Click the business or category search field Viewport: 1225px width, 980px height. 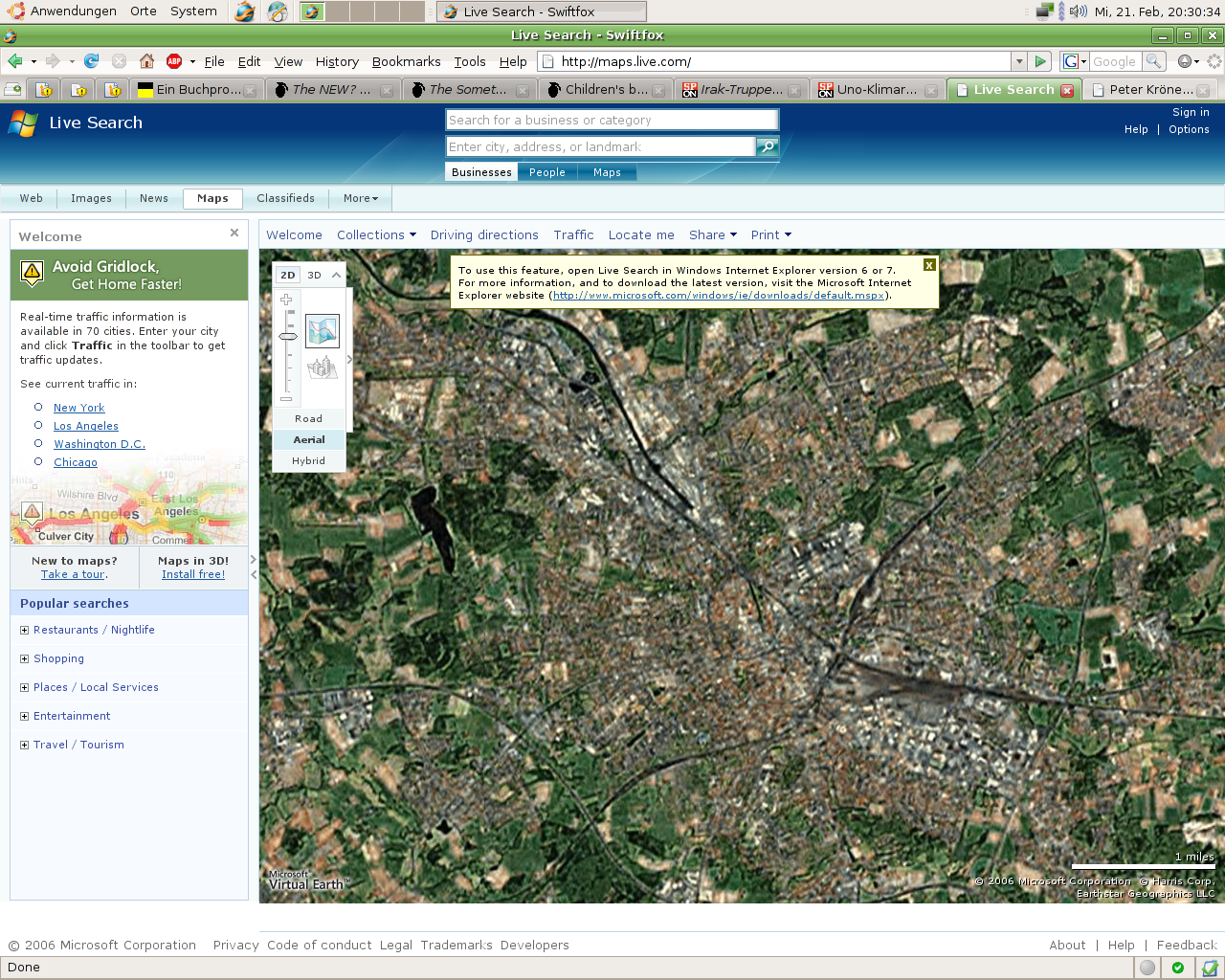point(612,120)
